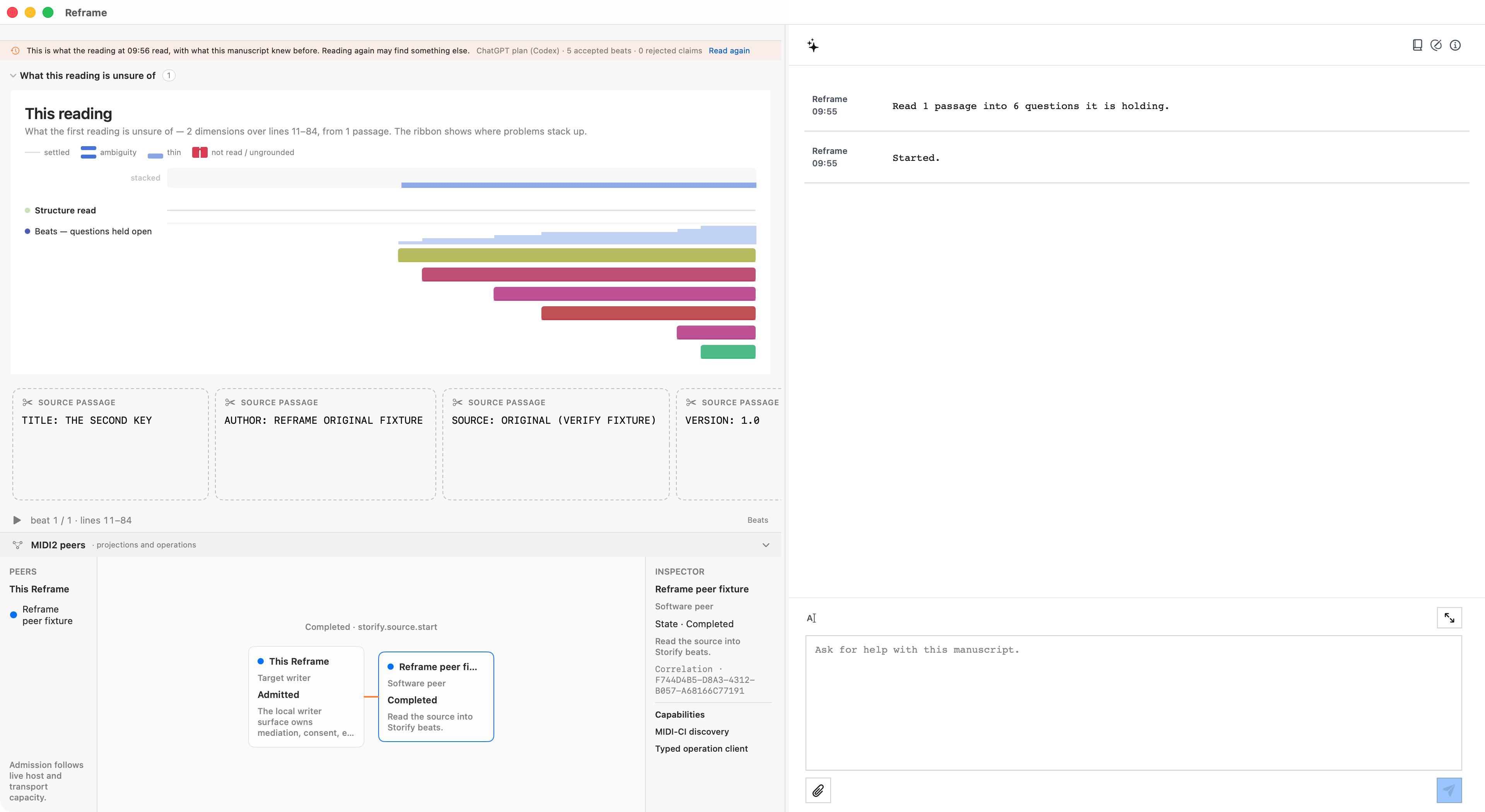Expand the message composer with the arrows icon
Screen dimensions: 1485x812
pyautogui.click(x=1449, y=618)
